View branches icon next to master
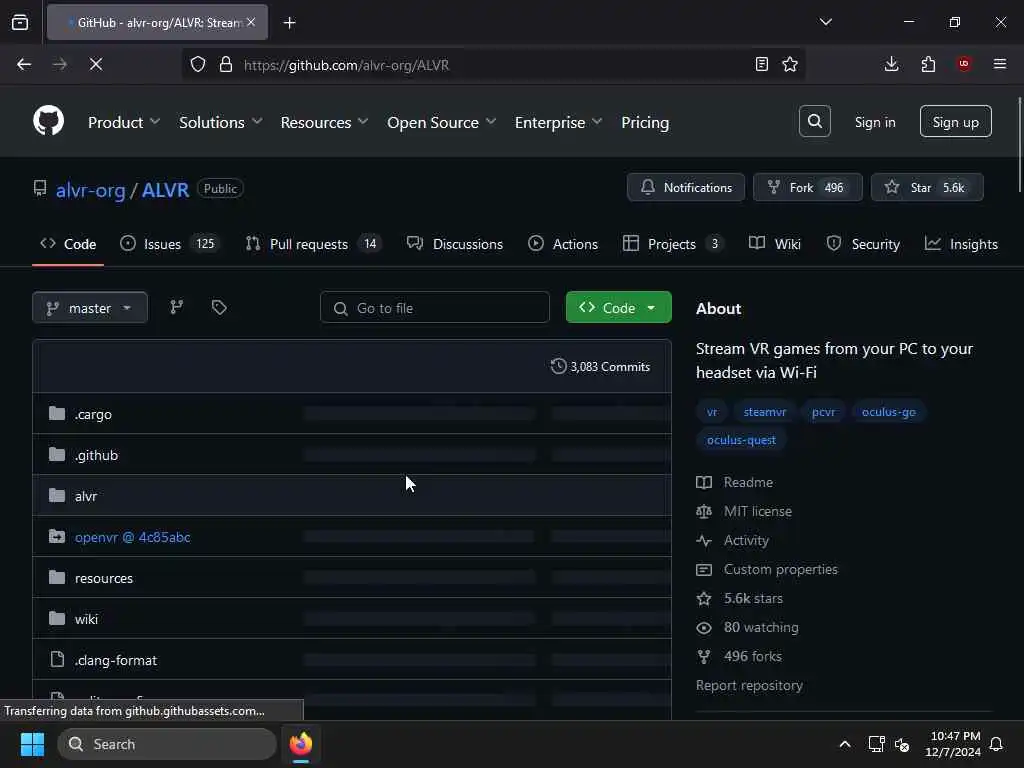This screenshot has width=1024, height=768. coord(176,307)
